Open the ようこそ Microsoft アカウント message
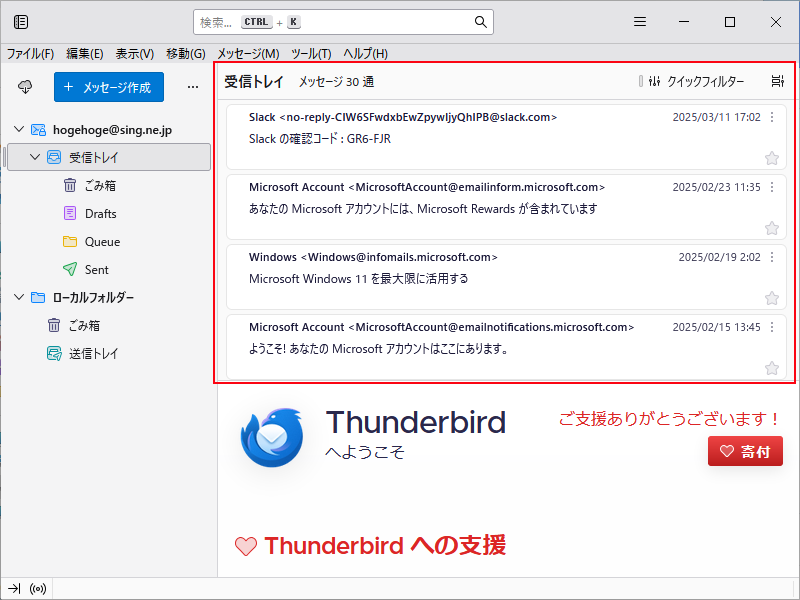 click(x=506, y=346)
